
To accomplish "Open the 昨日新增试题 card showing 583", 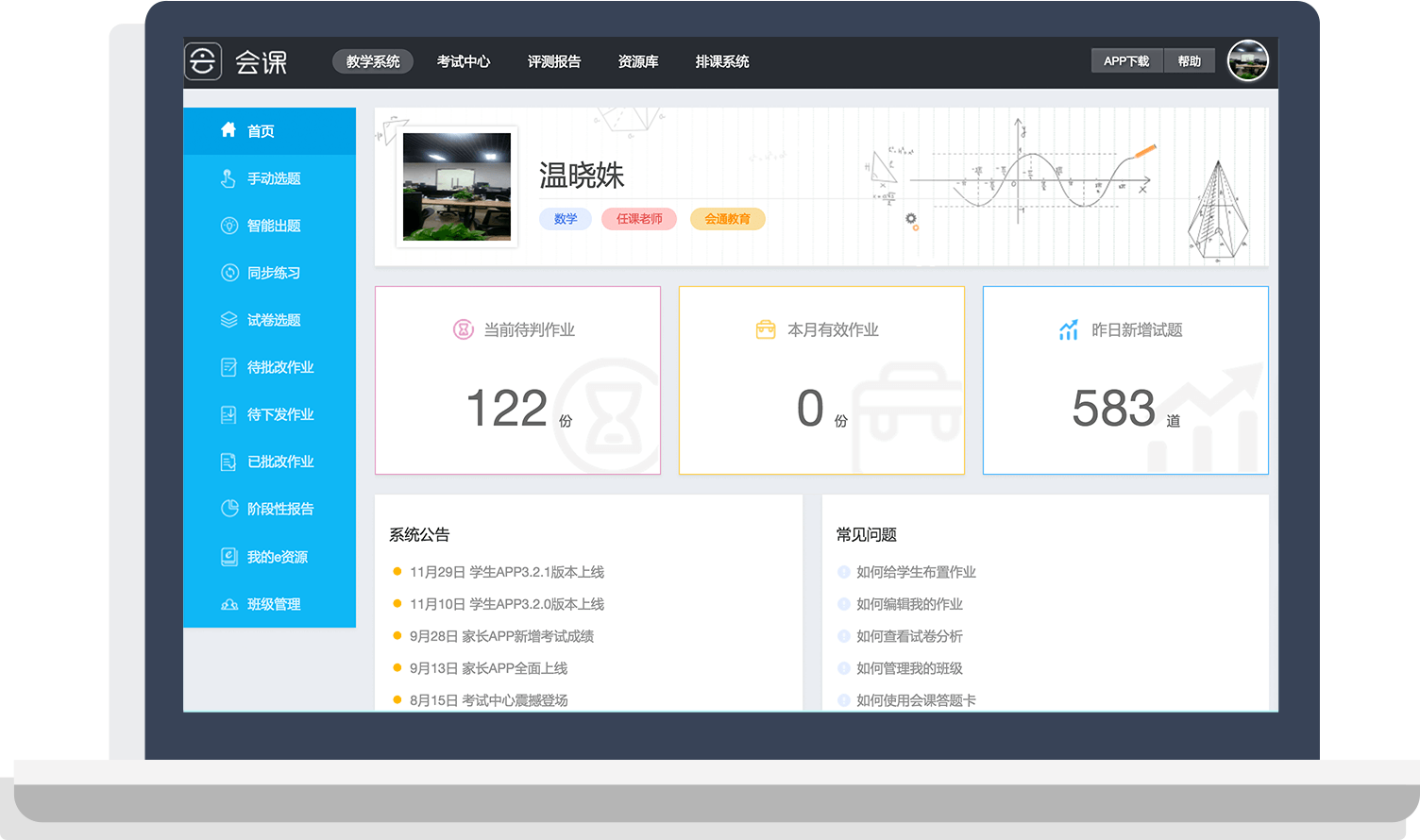I will [x=1125, y=380].
